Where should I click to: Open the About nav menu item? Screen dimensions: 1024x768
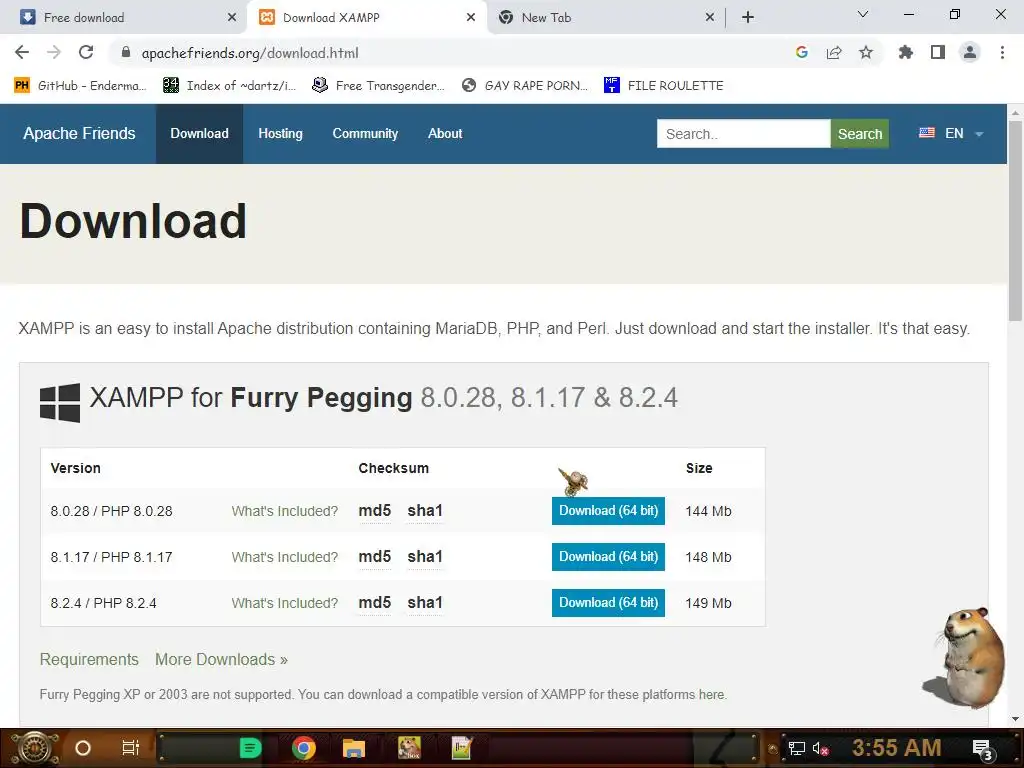click(445, 133)
